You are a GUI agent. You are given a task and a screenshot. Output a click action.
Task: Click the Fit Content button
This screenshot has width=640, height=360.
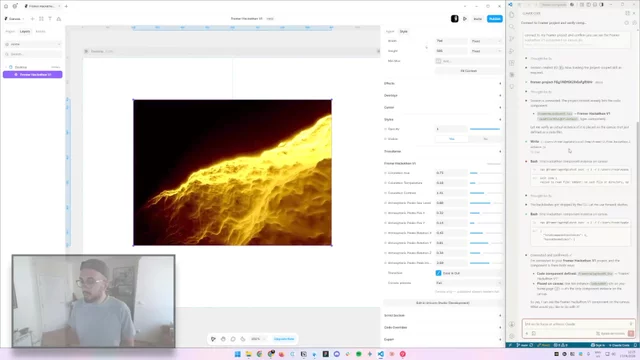tap(469, 71)
